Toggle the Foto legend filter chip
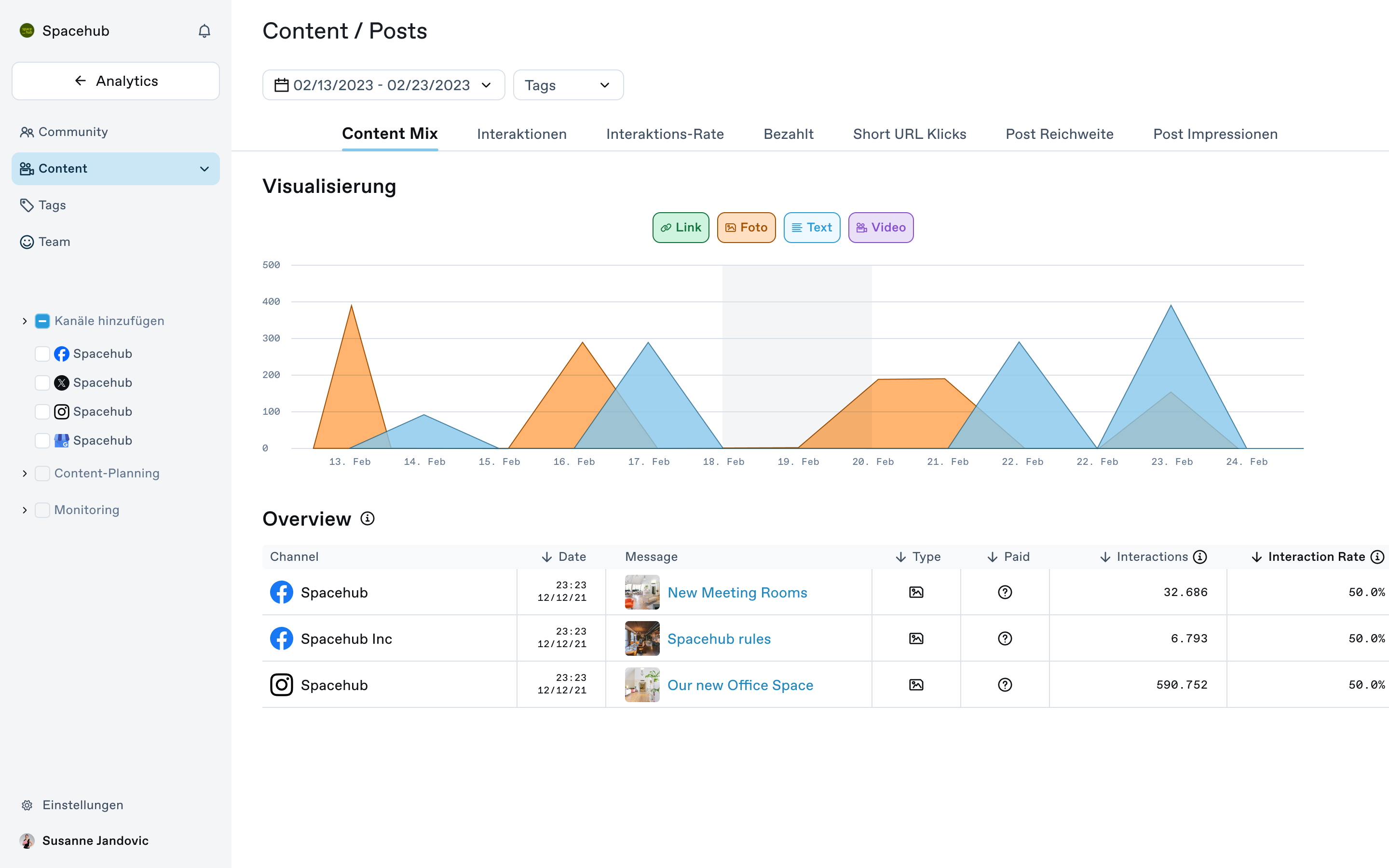This screenshot has width=1389, height=868. click(x=746, y=227)
